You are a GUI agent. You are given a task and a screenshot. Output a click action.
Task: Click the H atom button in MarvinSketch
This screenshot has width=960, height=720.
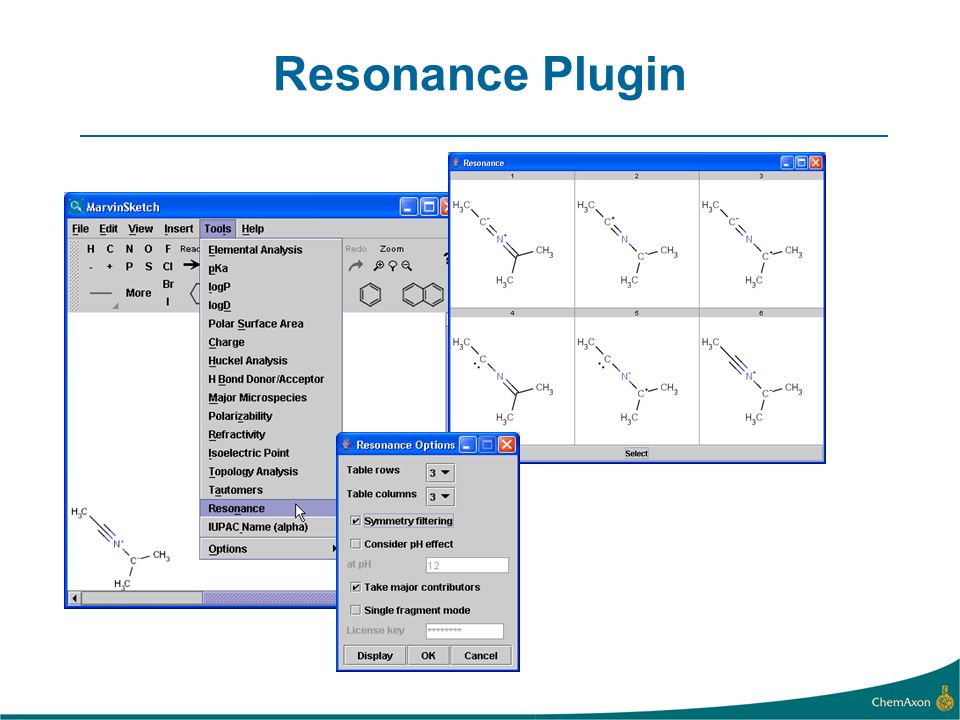(x=91, y=249)
